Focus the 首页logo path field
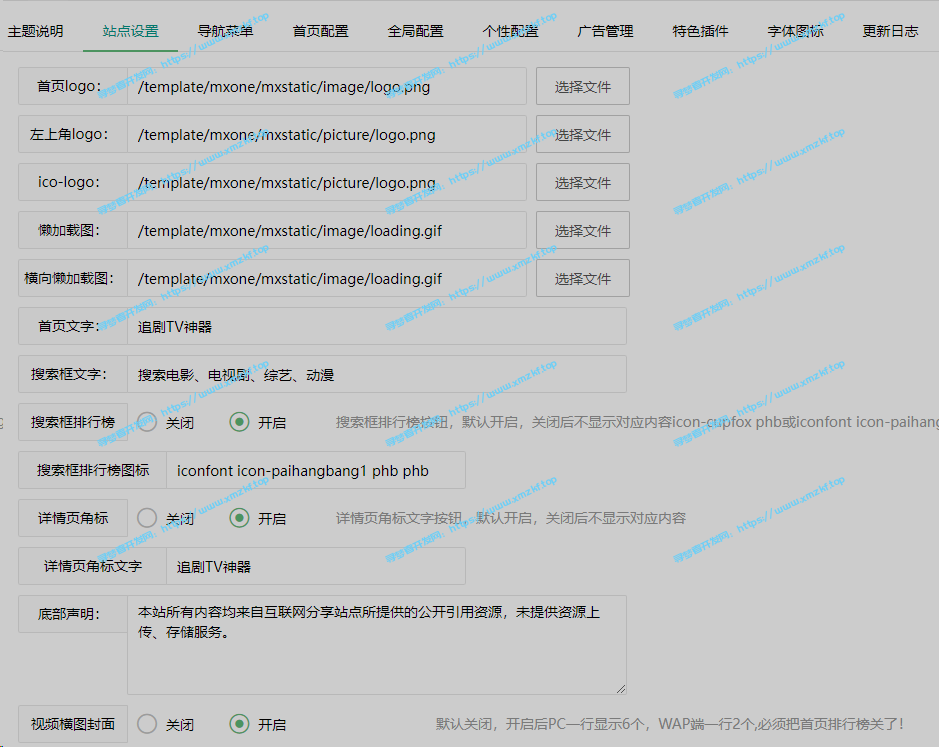The width and height of the screenshot is (939, 747). pos(327,86)
